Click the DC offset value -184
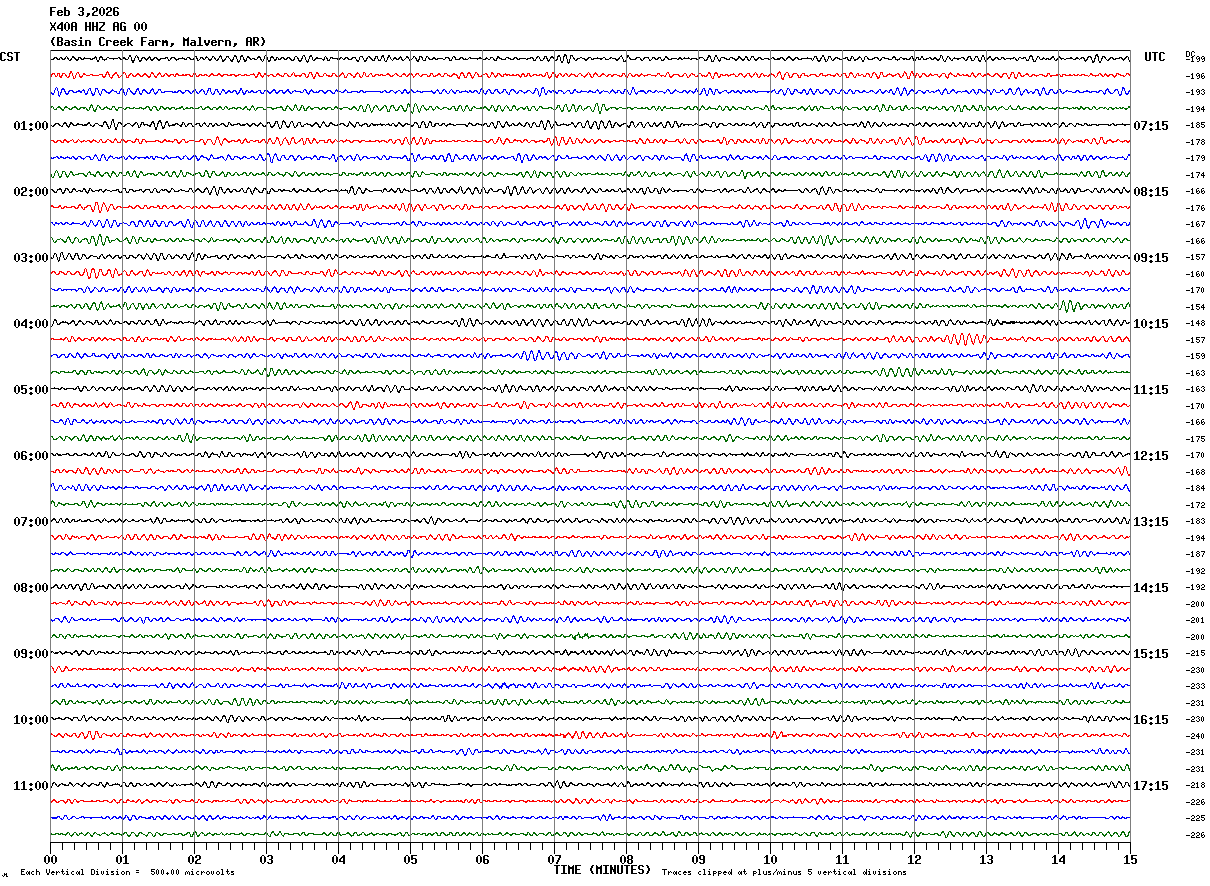This screenshot has height=886, width=1210. point(1195,489)
